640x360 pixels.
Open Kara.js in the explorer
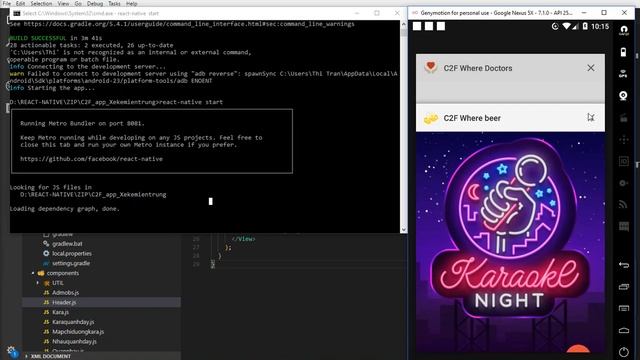[60, 312]
